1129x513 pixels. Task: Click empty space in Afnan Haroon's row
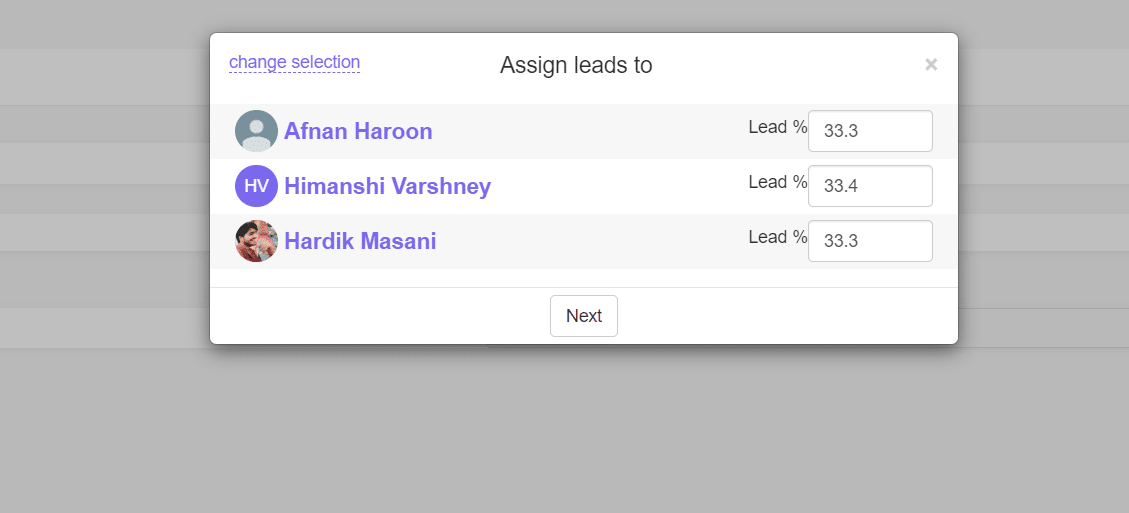click(590, 131)
